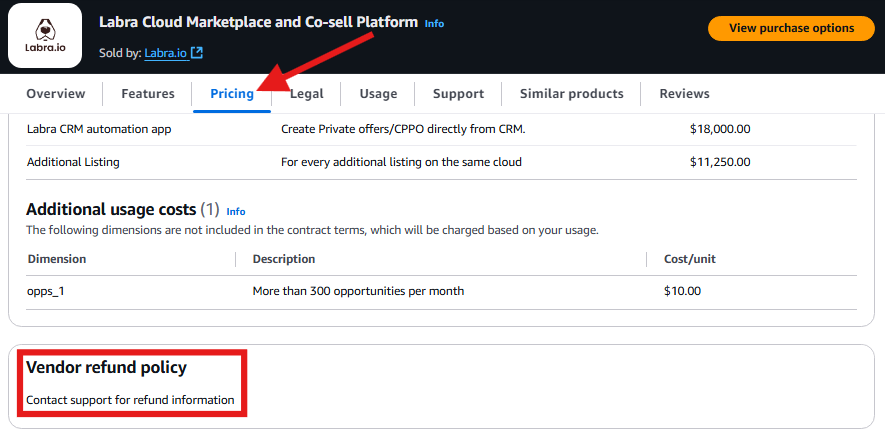Switch to Similar products tab
This screenshot has width=885, height=433.
point(572,94)
